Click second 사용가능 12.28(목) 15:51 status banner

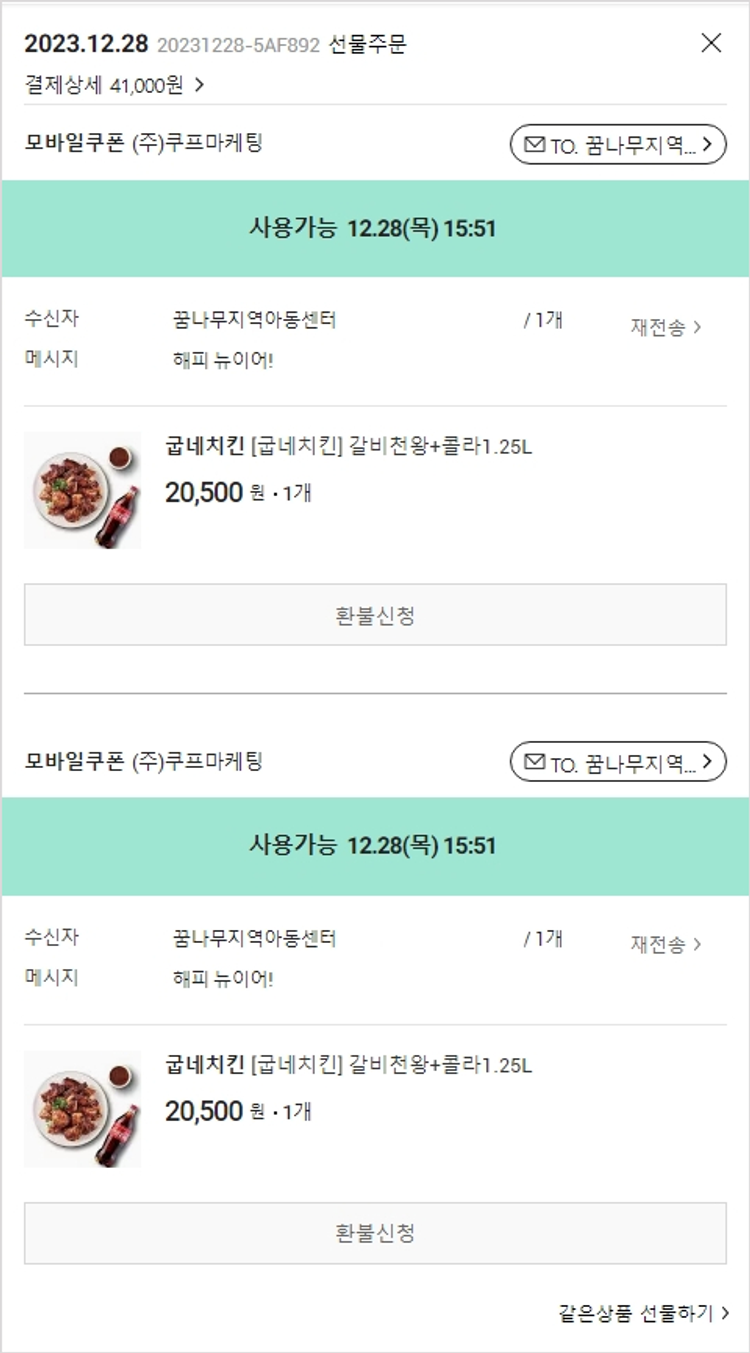point(374,846)
